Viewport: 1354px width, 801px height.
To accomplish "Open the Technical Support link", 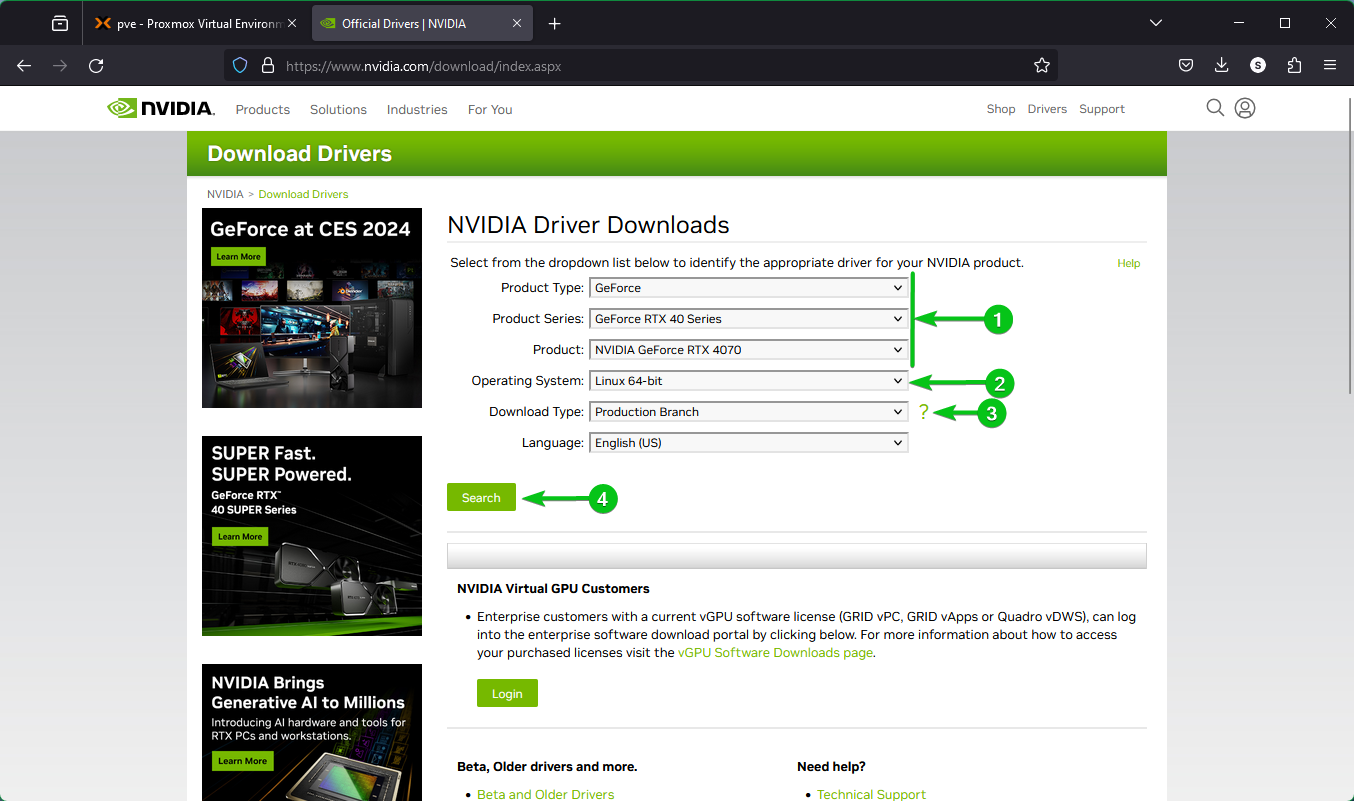I will tap(871, 794).
